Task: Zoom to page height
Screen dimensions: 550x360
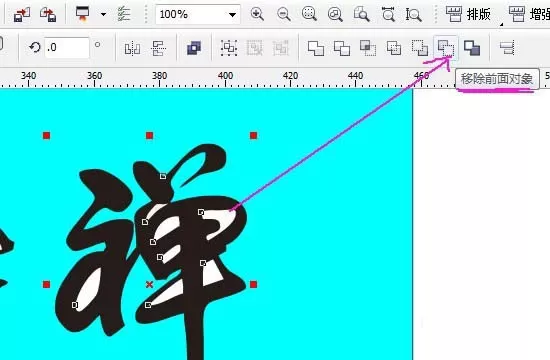Action: click(x=414, y=14)
